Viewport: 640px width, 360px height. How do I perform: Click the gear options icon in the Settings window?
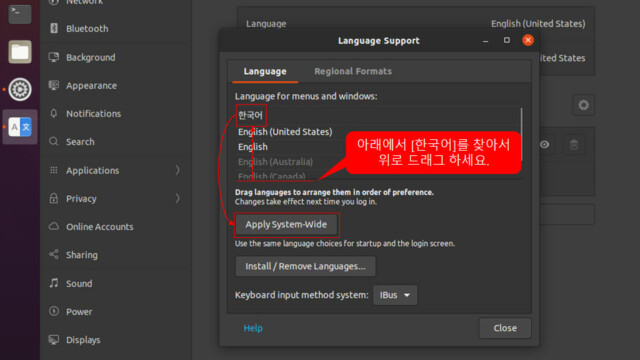(584, 105)
